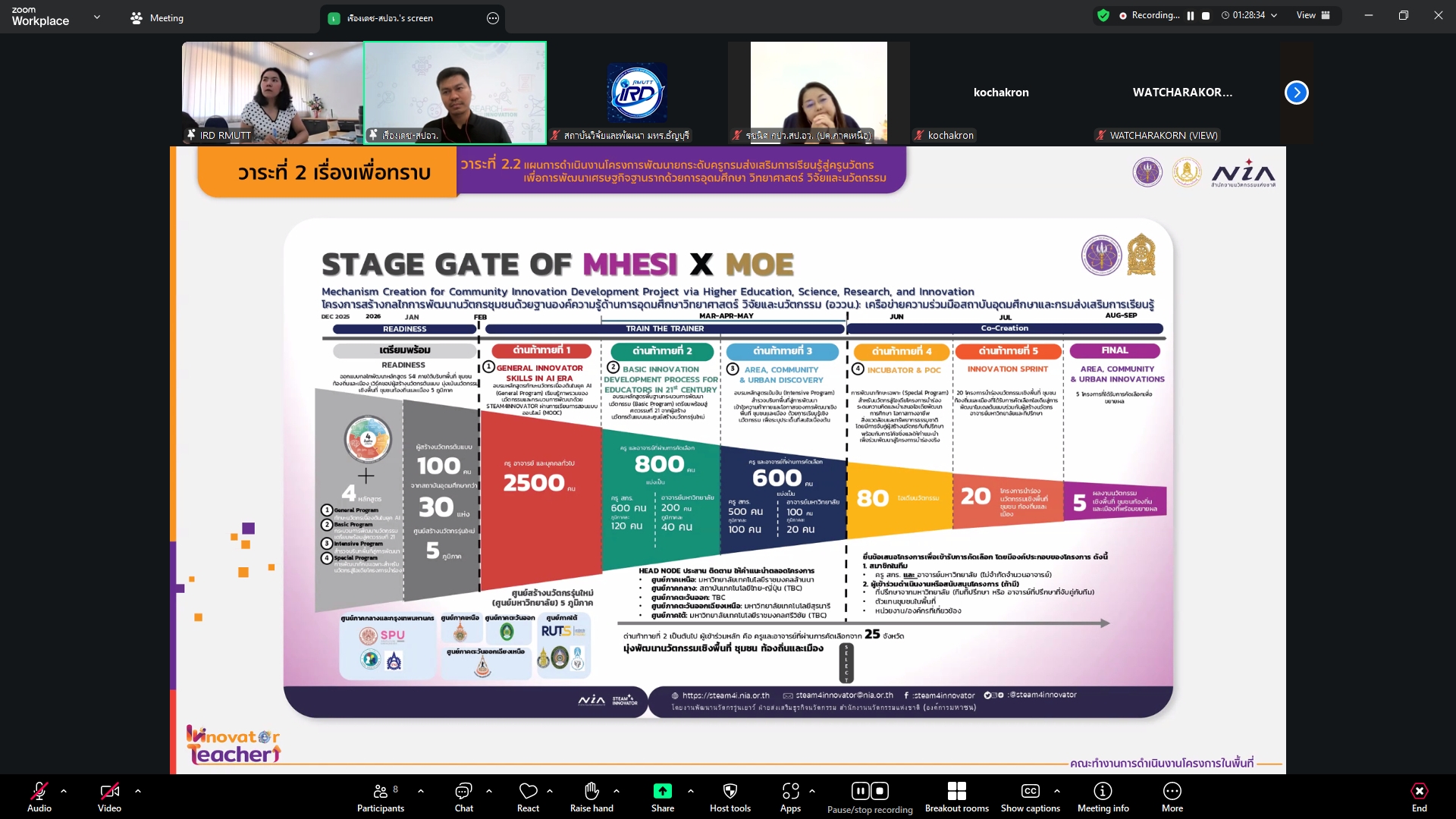Expand audio options arrow next to Audio
The image size is (1456, 819).
pyautogui.click(x=64, y=791)
